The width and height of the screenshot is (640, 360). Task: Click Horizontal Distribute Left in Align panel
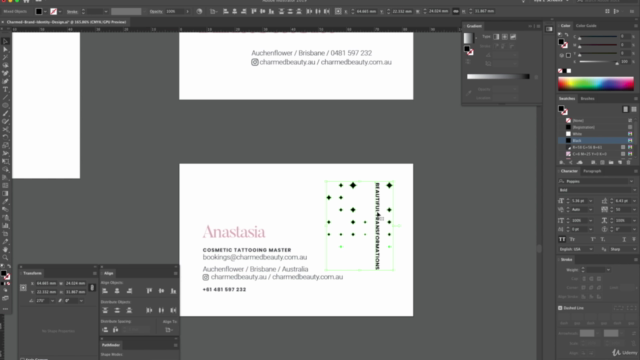(149, 311)
